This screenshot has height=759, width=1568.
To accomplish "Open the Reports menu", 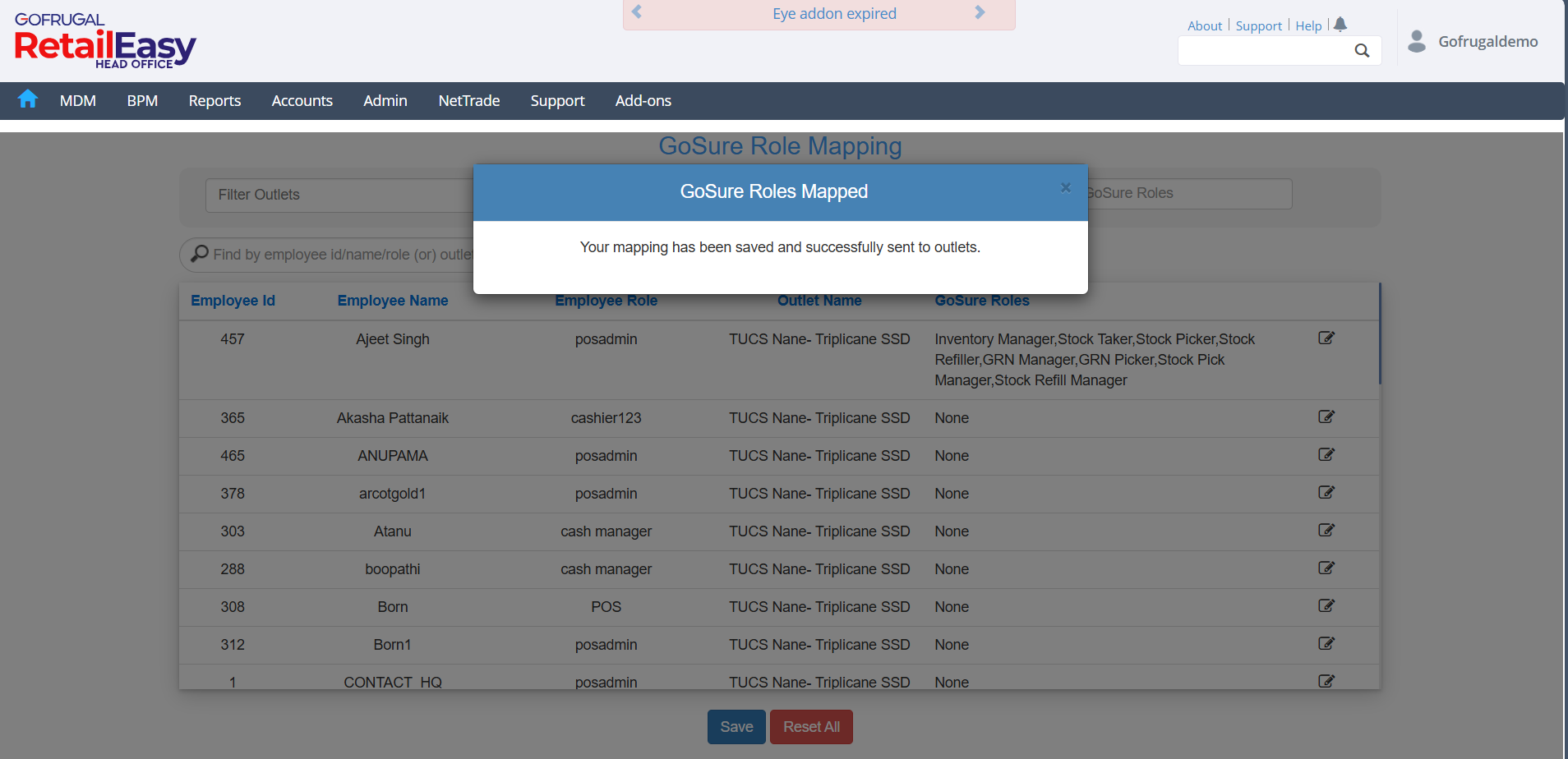I will [214, 100].
